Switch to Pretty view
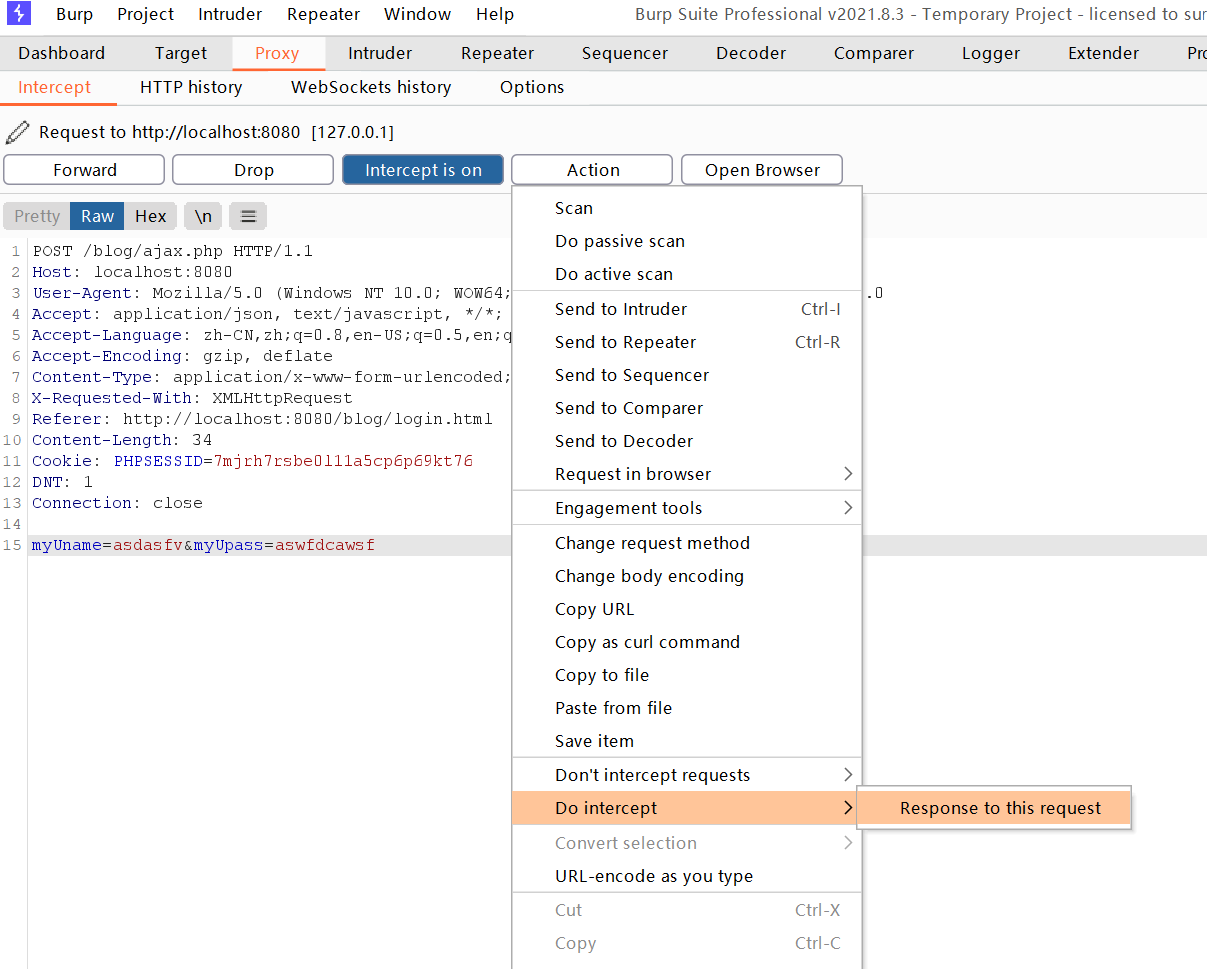The image size is (1207, 969). (x=37, y=216)
